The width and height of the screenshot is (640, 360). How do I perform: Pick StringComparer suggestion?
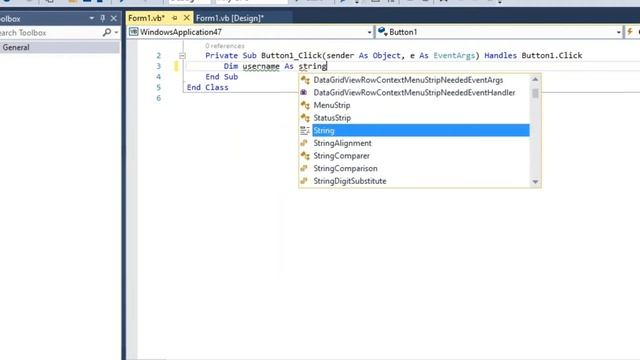341,156
